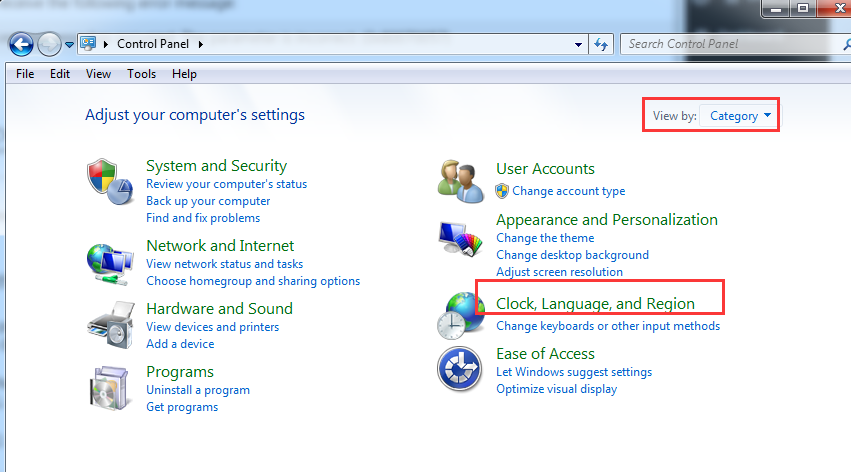The height and width of the screenshot is (472, 851).
Task: Click Add a device link
Action: point(180,344)
